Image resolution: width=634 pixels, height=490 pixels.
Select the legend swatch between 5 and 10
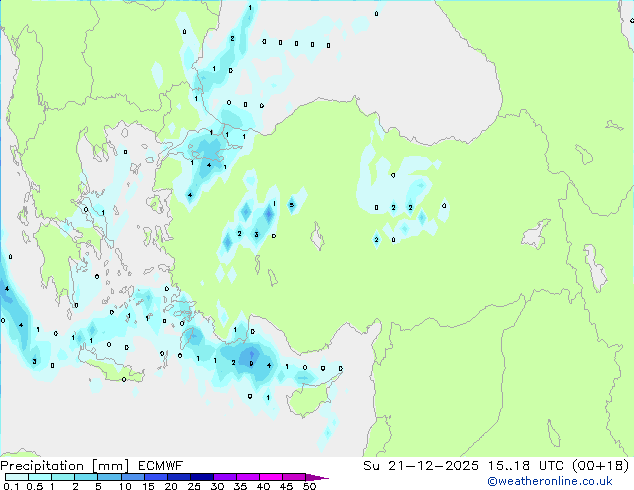(x=109, y=477)
